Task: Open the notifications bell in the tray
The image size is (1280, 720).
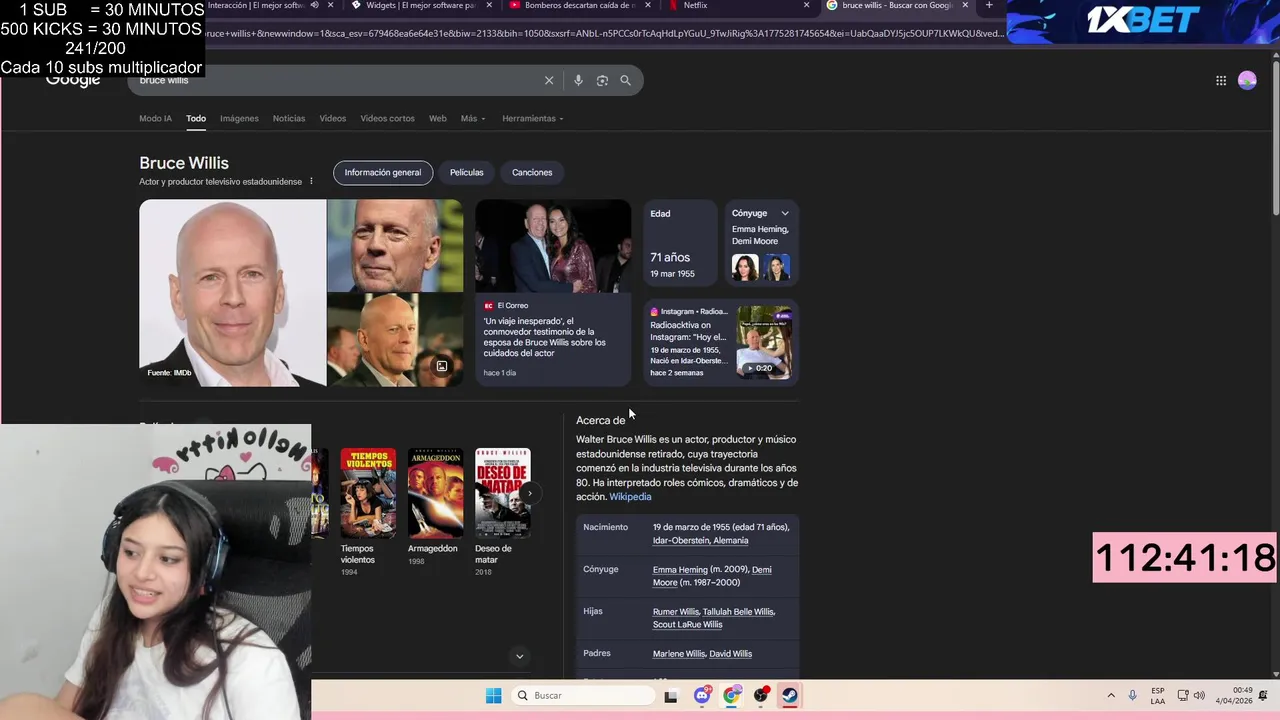Action: [x=1264, y=695]
